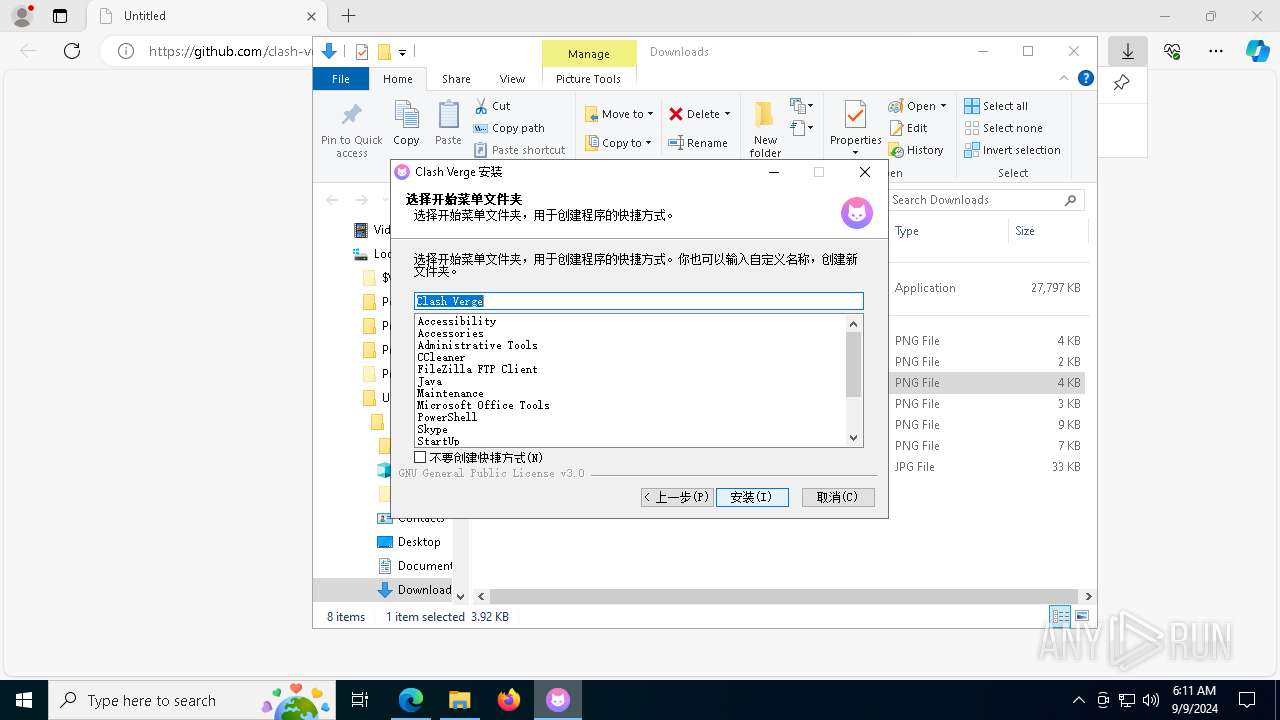Click Invert selection in ribbon
Image resolution: width=1280 pixels, height=720 pixels.
click(x=1012, y=150)
